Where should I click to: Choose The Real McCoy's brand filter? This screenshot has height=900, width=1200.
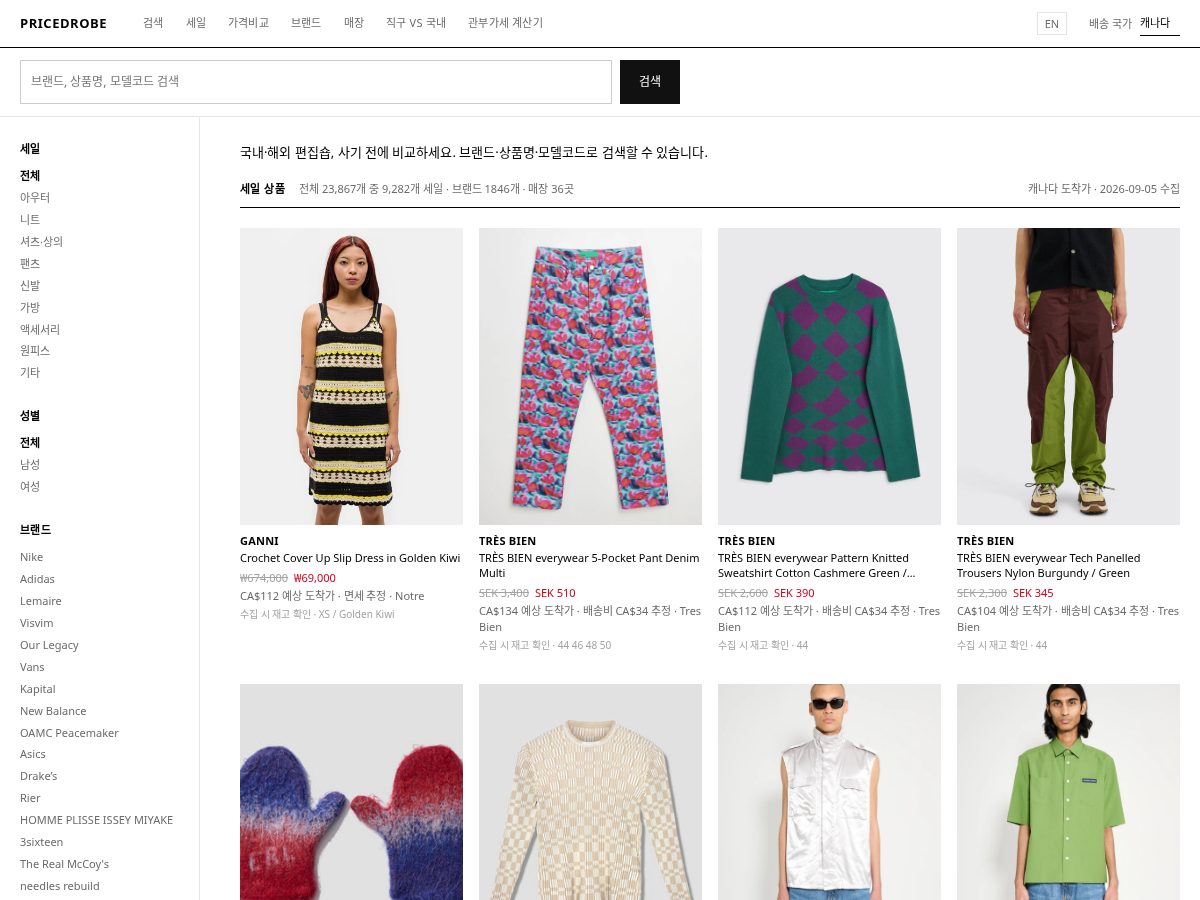click(64, 864)
